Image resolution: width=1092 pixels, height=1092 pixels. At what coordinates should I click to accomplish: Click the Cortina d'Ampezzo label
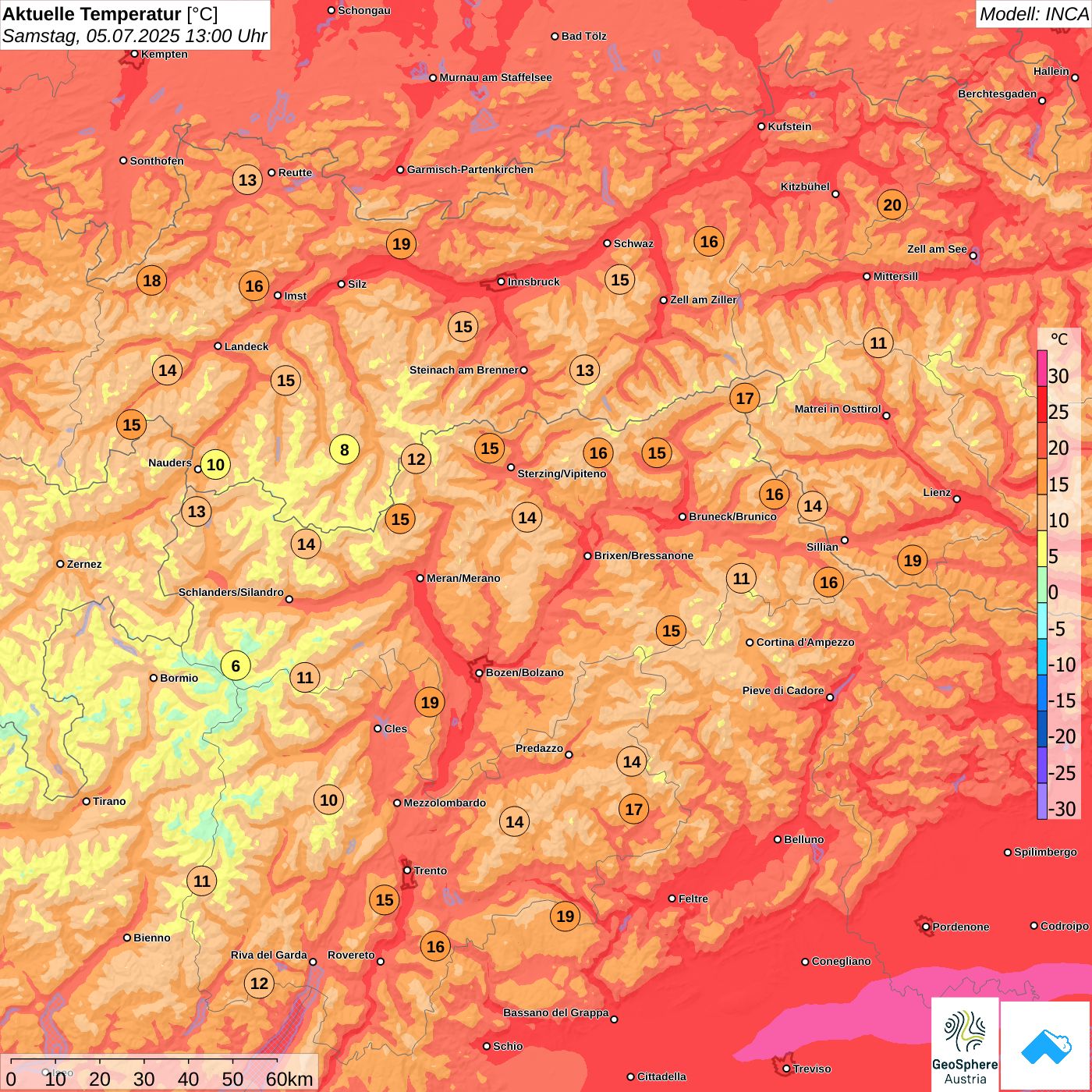tap(806, 642)
